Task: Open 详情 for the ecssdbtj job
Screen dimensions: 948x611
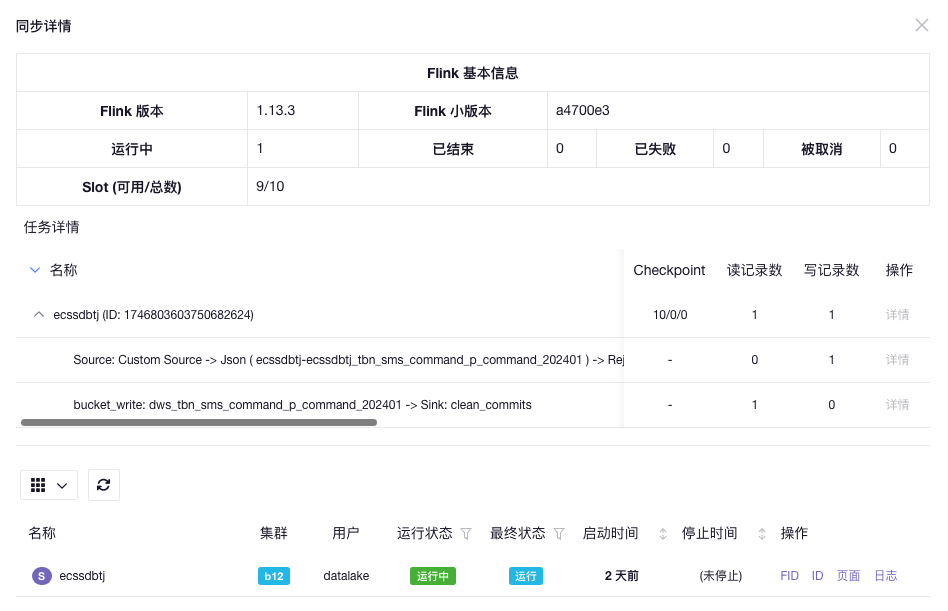Action: point(897,315)
